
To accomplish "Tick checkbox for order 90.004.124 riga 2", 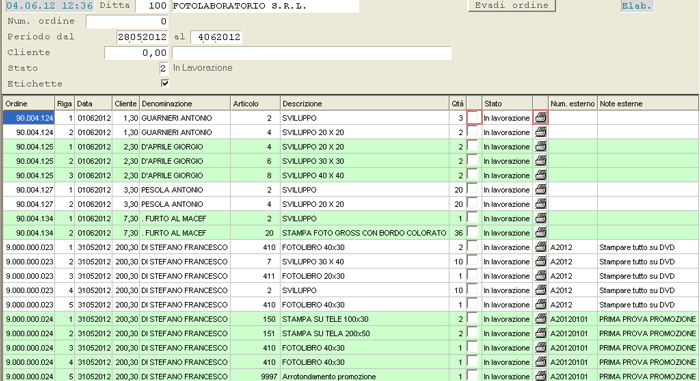I will 472,131.
